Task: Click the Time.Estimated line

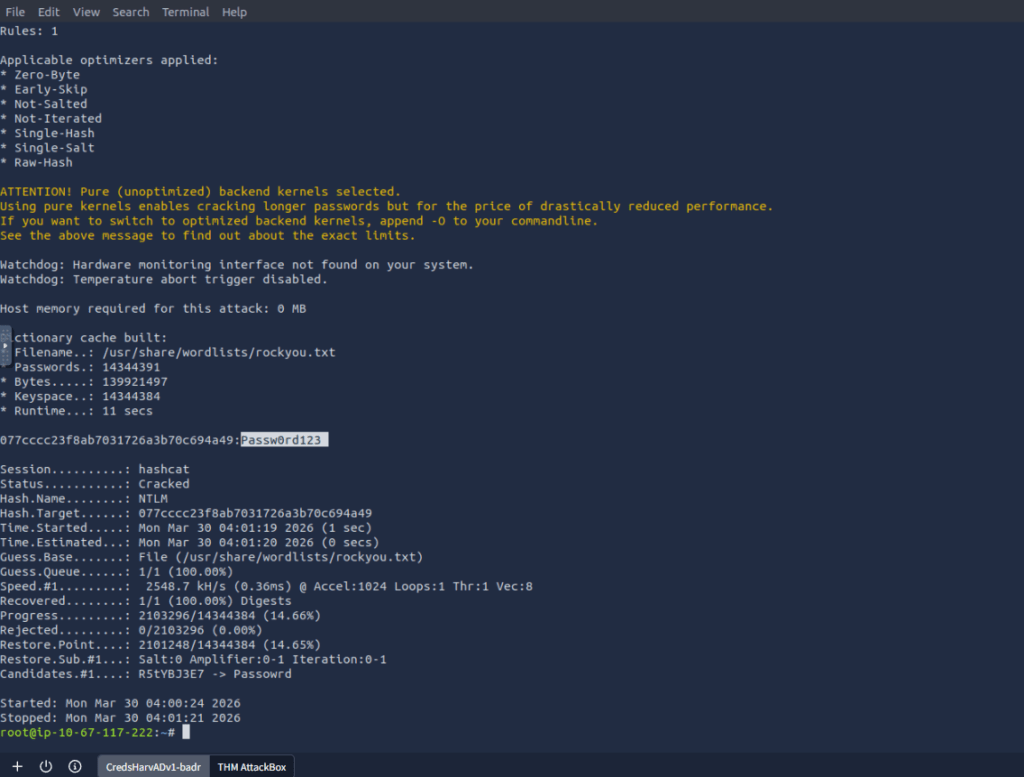Action: click(189, 543)
